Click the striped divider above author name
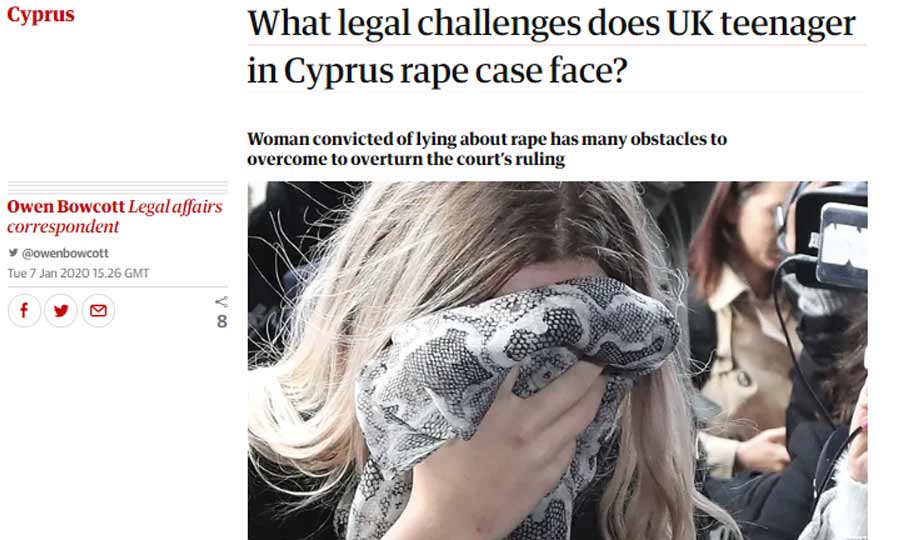Viewport: 900px width, 540px height. tap(118, 188)
